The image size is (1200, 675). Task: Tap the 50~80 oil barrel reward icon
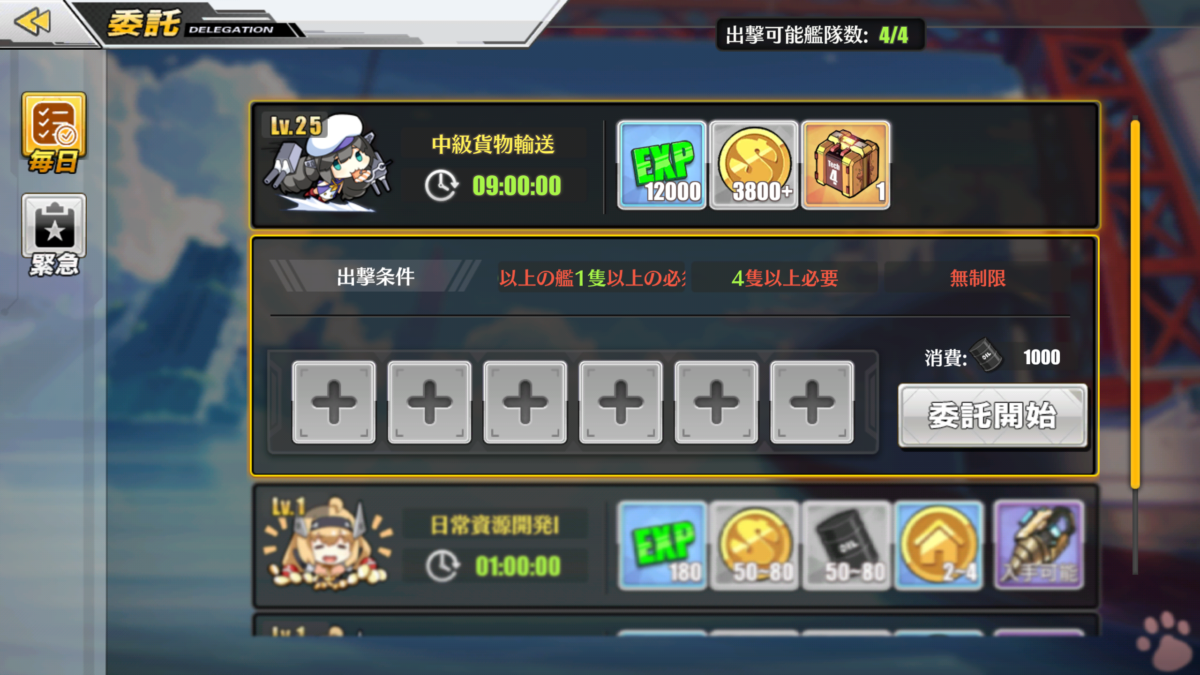[x=846, y=545]
